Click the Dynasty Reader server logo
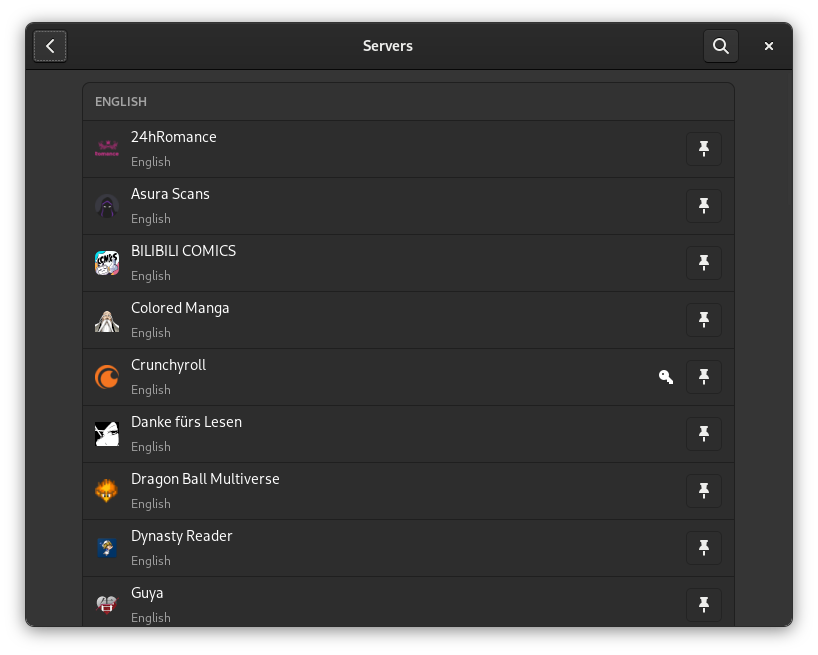Image resolution: width=818 pixels, height=655 pixels. tap(107, 548)
